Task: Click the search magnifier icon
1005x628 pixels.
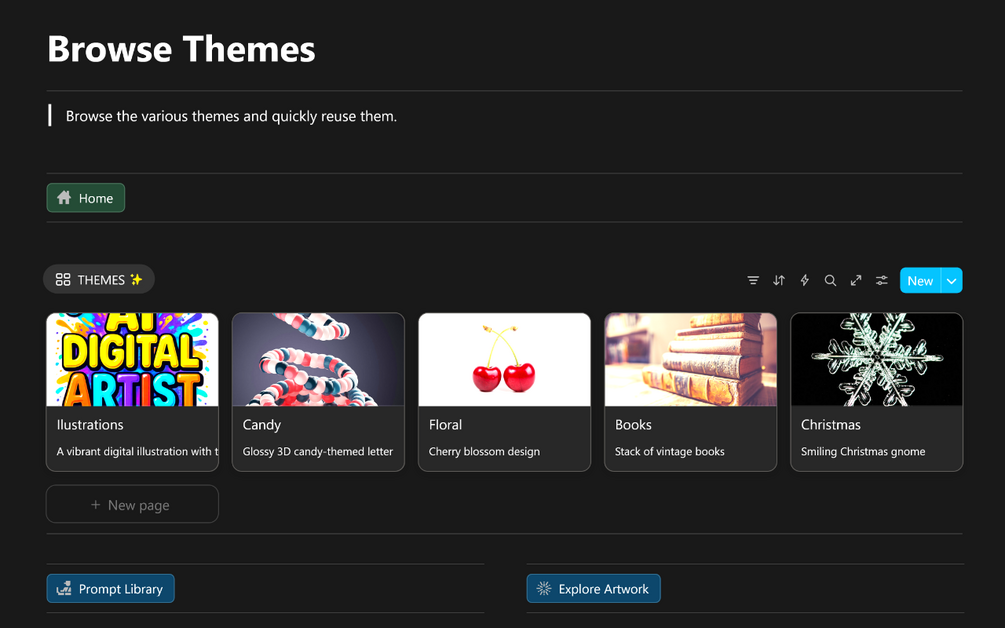Action: click(830, 281)
